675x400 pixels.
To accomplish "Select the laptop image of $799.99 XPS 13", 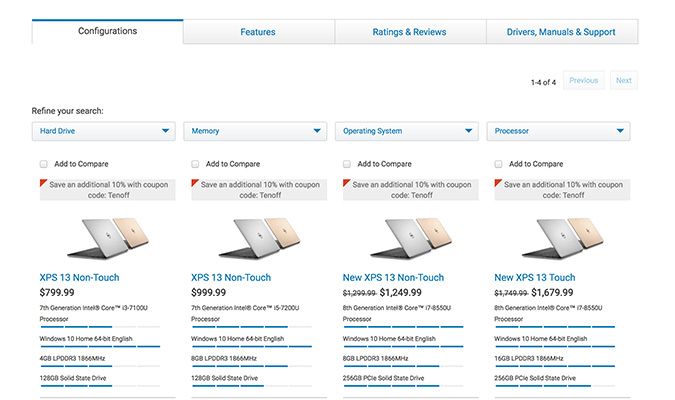I will pyautogui.click(x=108, y=237).
